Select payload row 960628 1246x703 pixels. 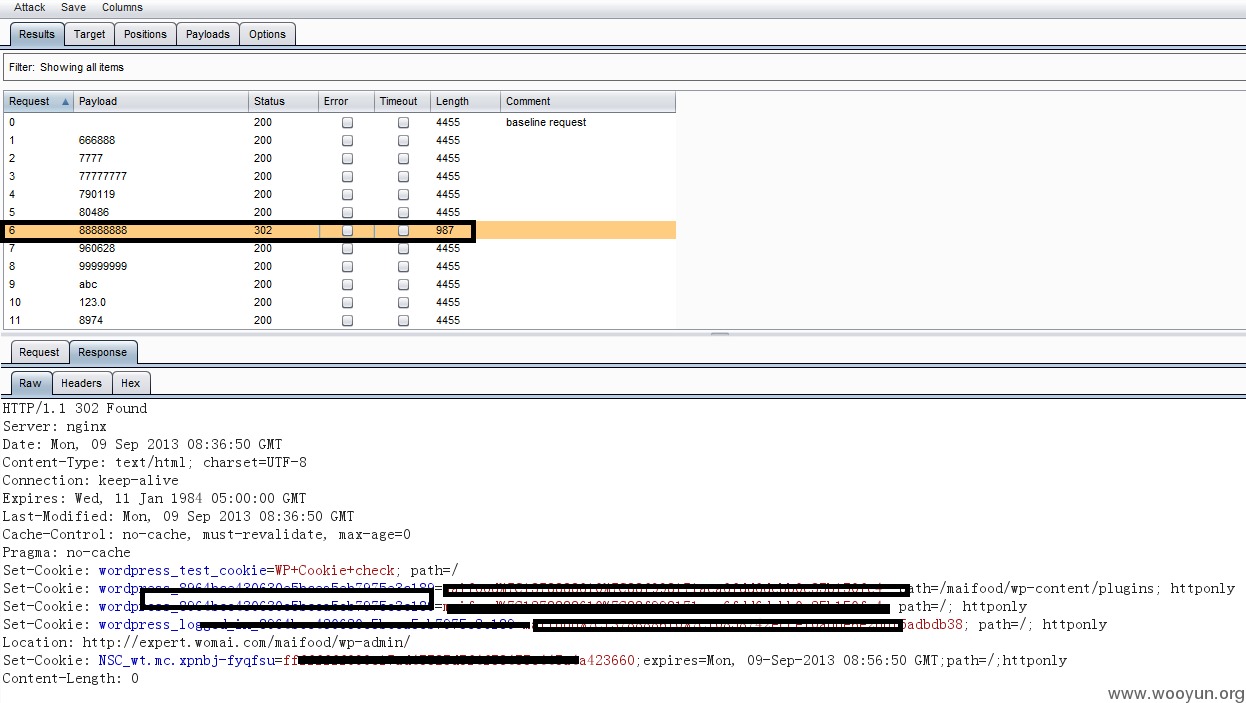point(340,248)
